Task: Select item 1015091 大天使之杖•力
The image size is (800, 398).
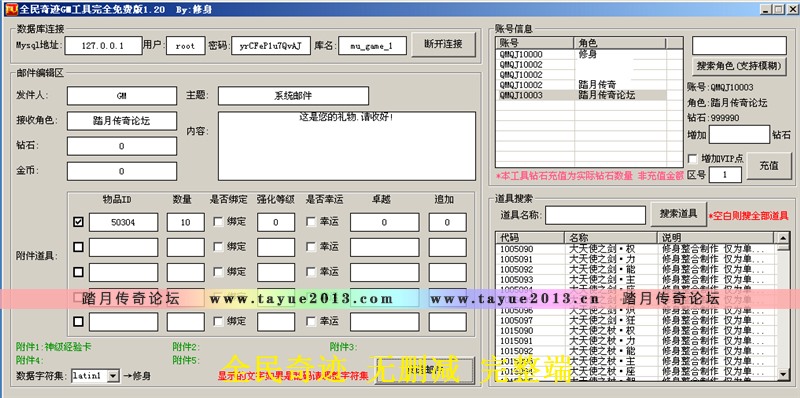Action: (636, 341)
